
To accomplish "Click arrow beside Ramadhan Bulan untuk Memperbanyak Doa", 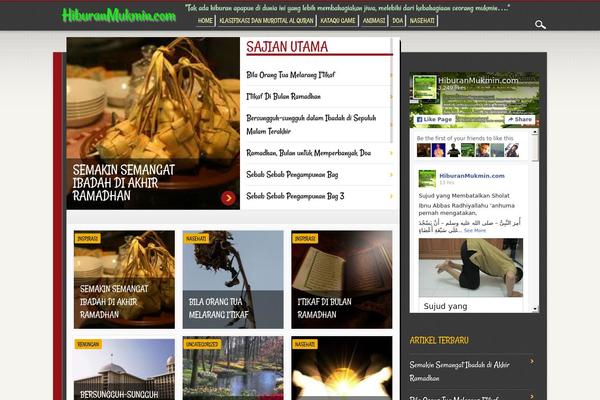I will 391,153.
